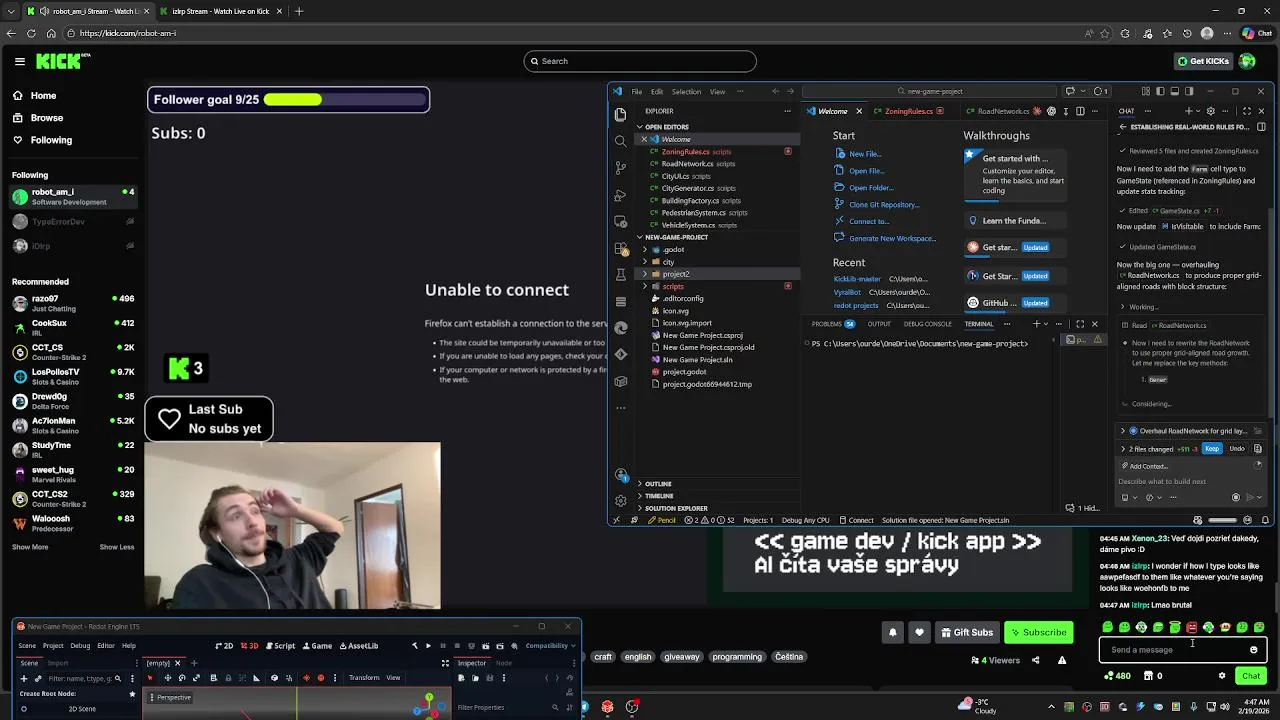
Task: Add a new node with Redot plus icon
Action: 25,678
